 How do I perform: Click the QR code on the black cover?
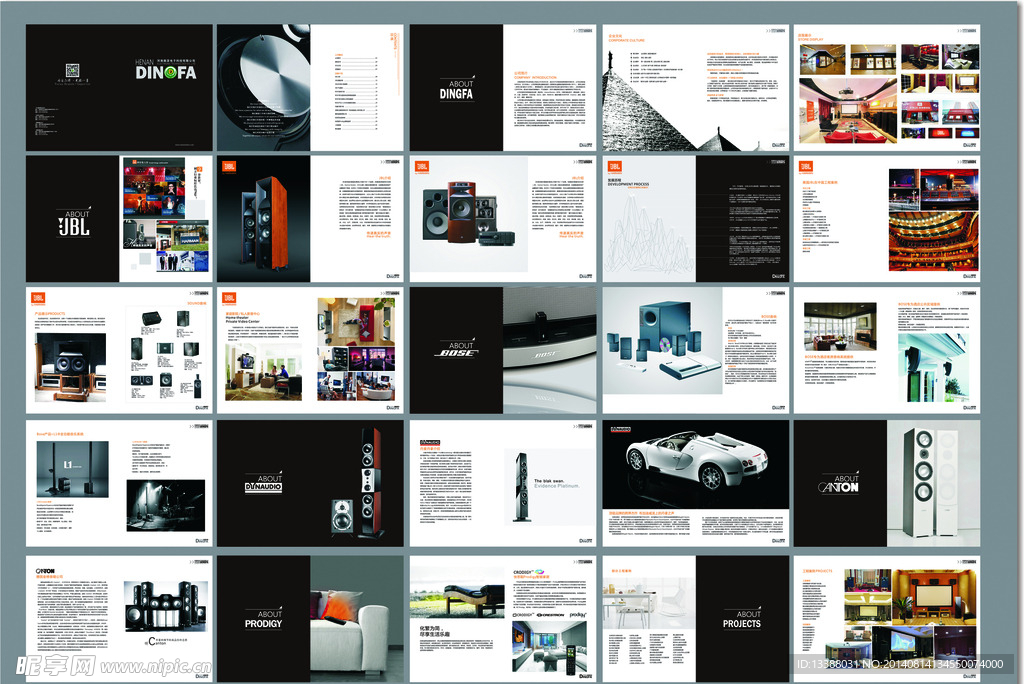pos(72,69)
